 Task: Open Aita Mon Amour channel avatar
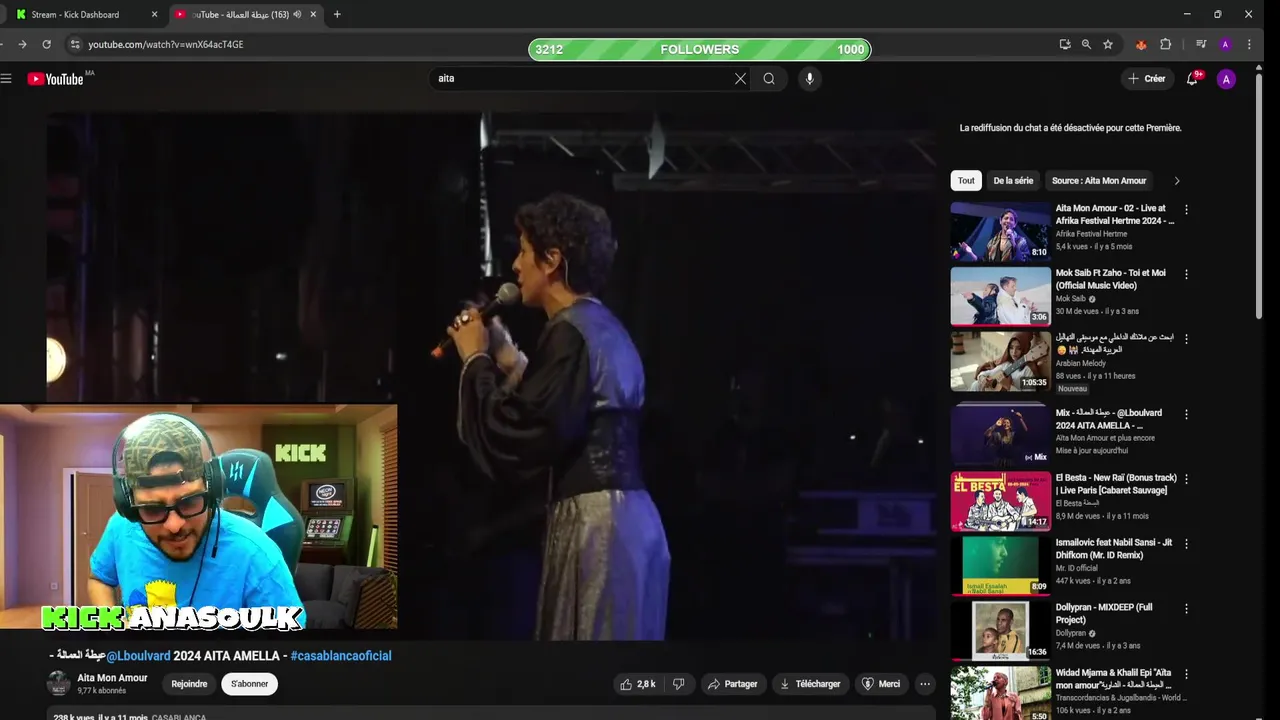[59, 684]
